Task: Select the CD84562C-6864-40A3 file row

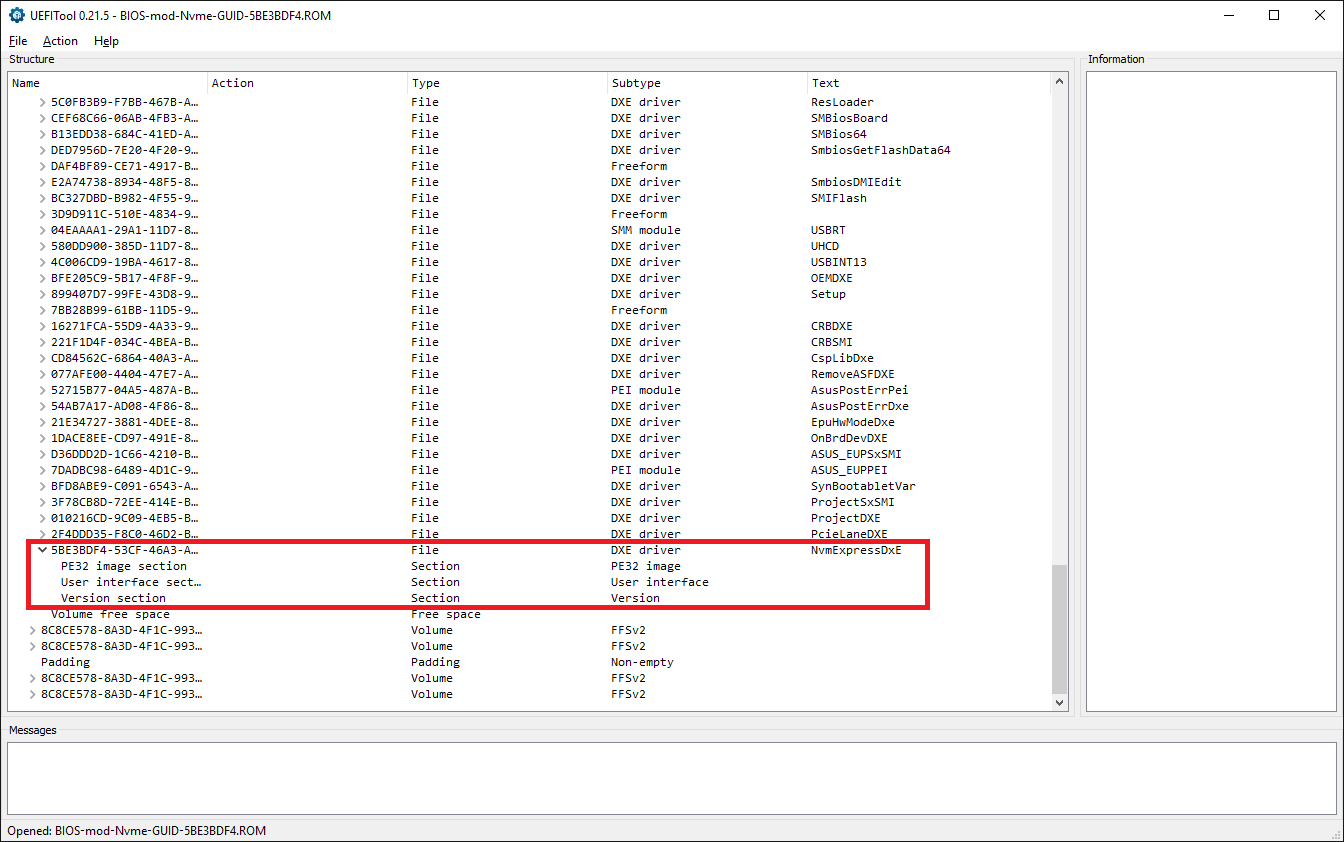Action: pos(530,358)
